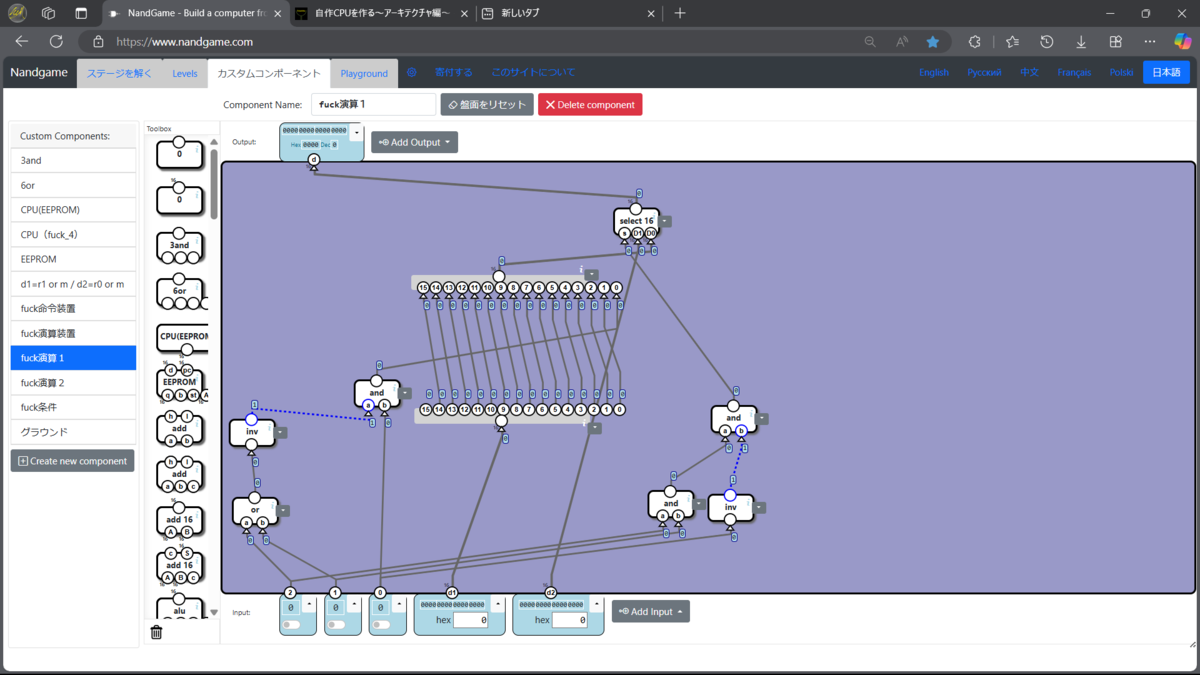Open the caret menu on the d1 input box
This screenshot has height=675, width=1200.
point(498,604)
